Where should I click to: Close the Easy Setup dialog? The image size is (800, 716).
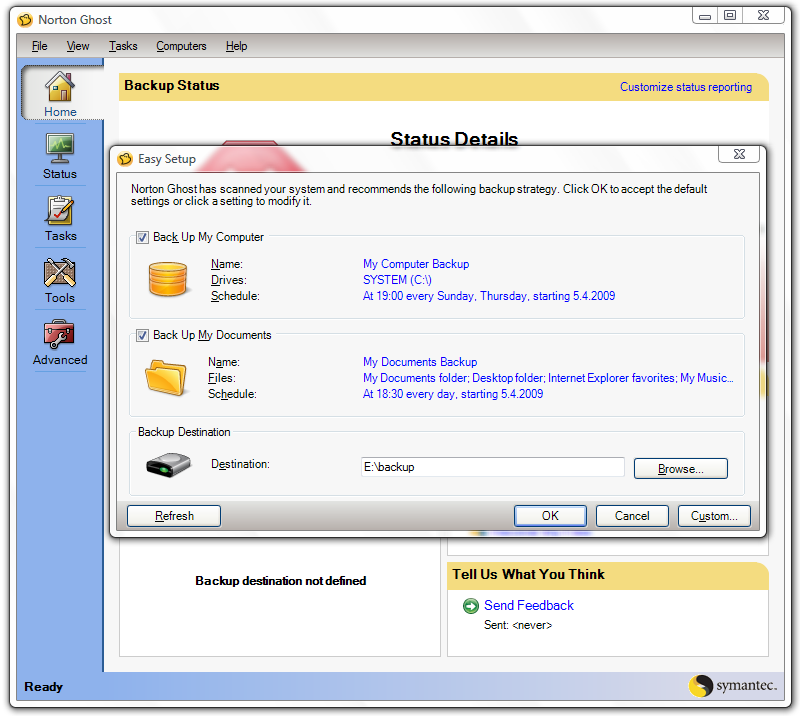pyautogui.click(x=739, y=154)
